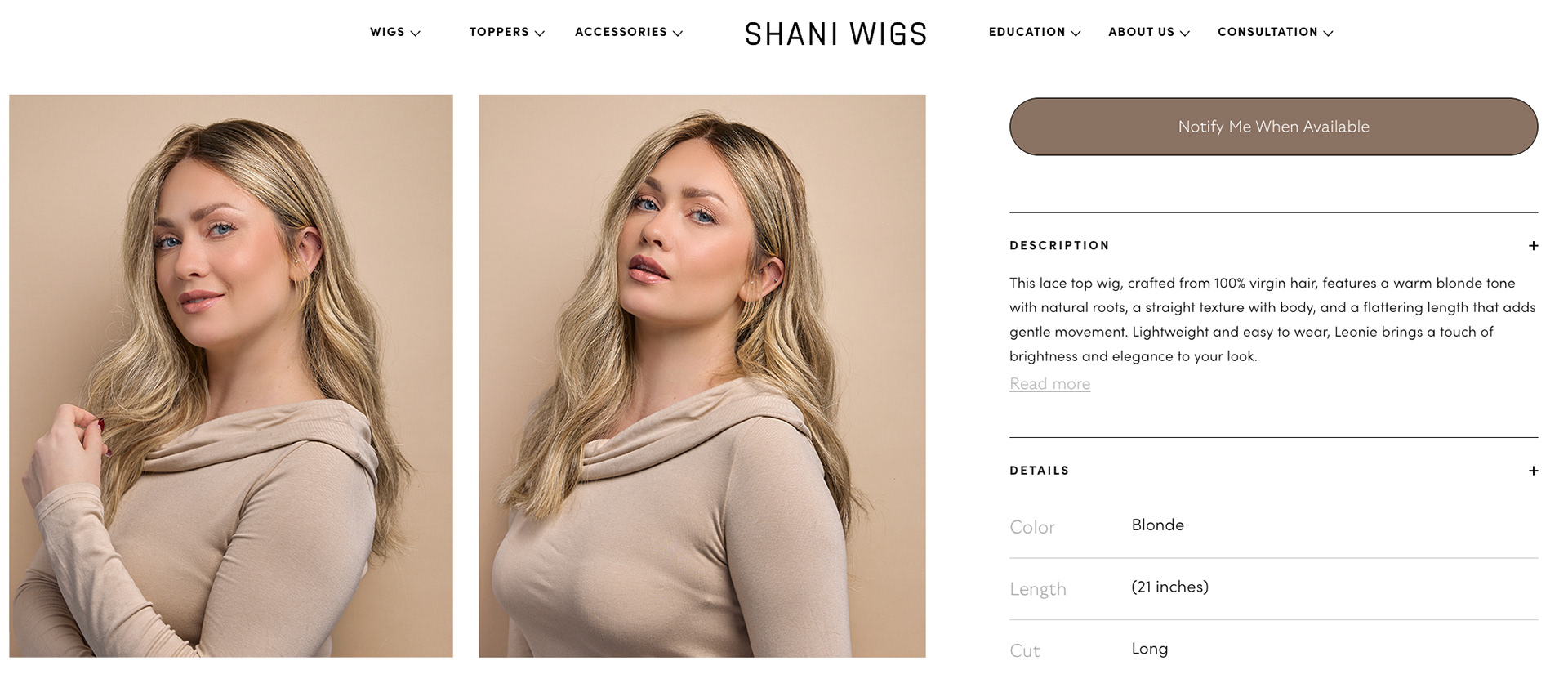This screenshot has height=679, width=1568.
Task: Click the Description section heading
Action: tap(1059, 246)
